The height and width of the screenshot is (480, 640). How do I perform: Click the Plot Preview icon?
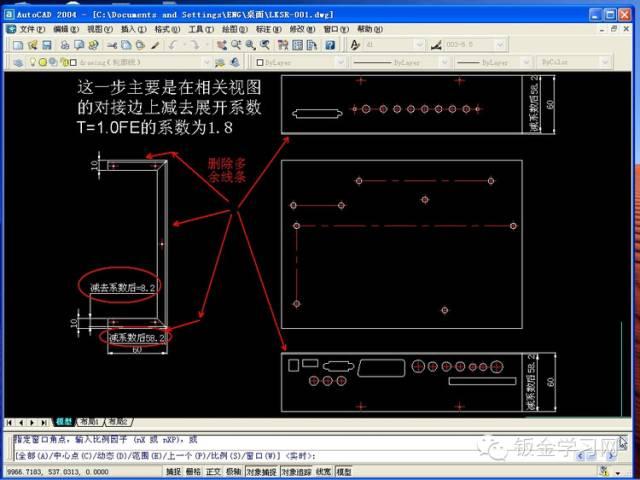pos(79,45)
